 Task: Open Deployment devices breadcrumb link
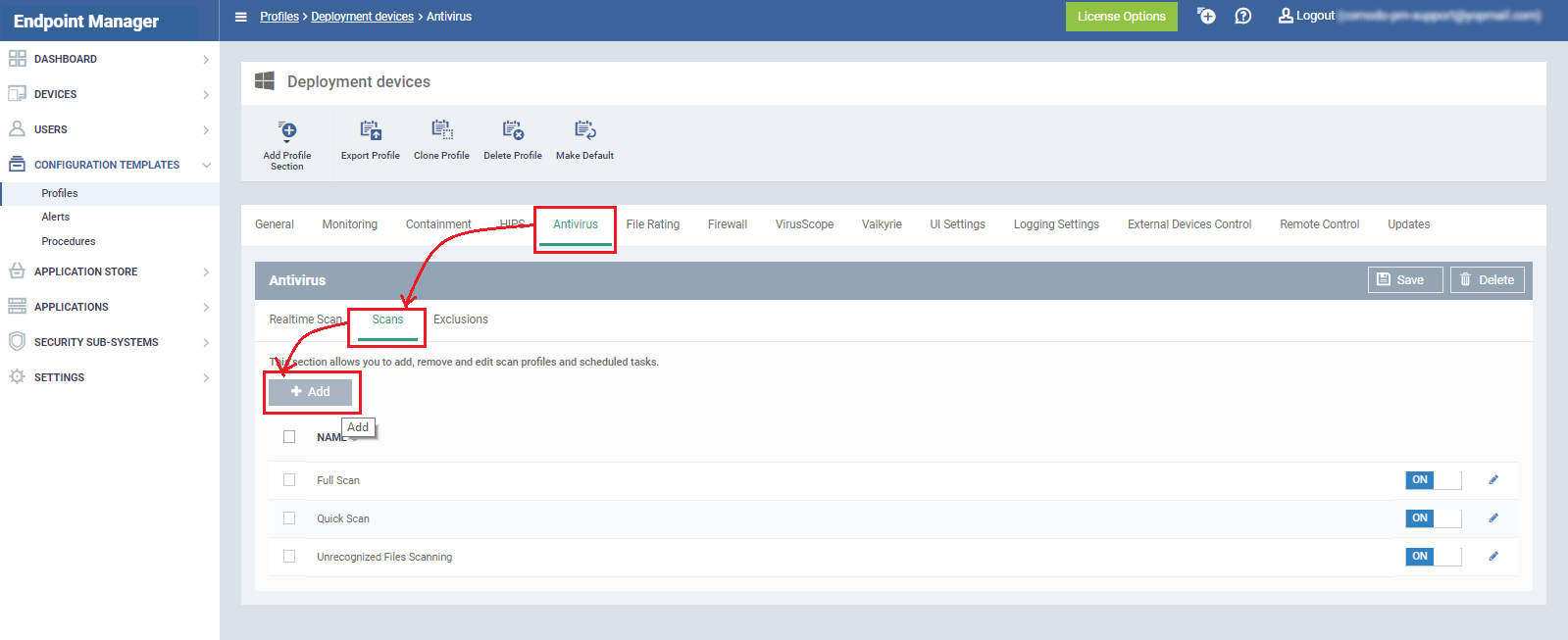point(363,17)
